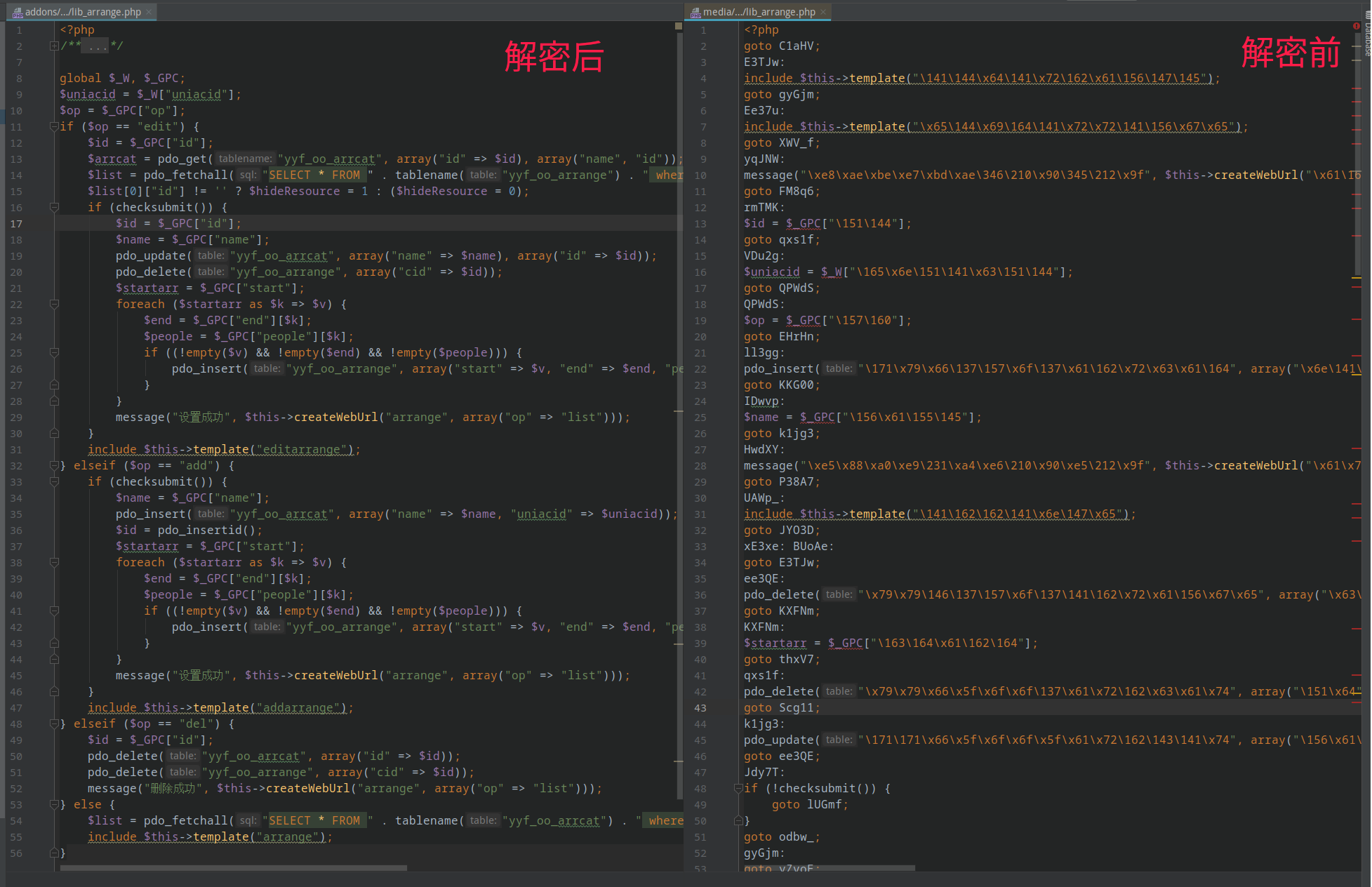This screenshot has height=887, width=1372.
Task: Click the red error indicator above the right editor
Action: [x=1356, y=25]
